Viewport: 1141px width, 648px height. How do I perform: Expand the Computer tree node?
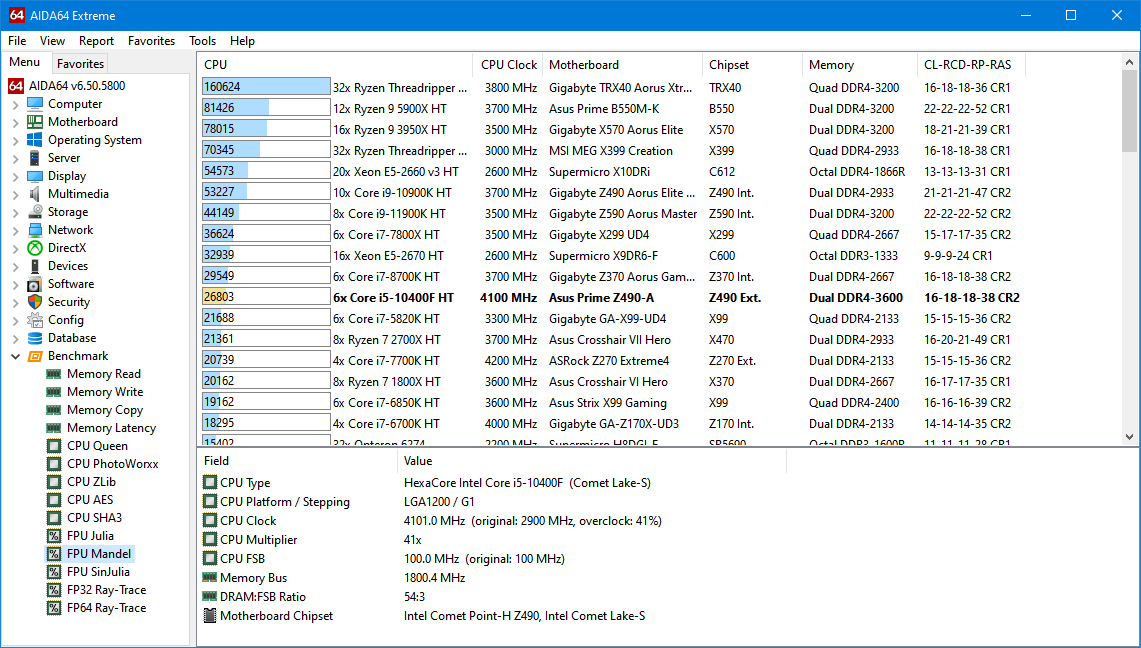point(15,104)
